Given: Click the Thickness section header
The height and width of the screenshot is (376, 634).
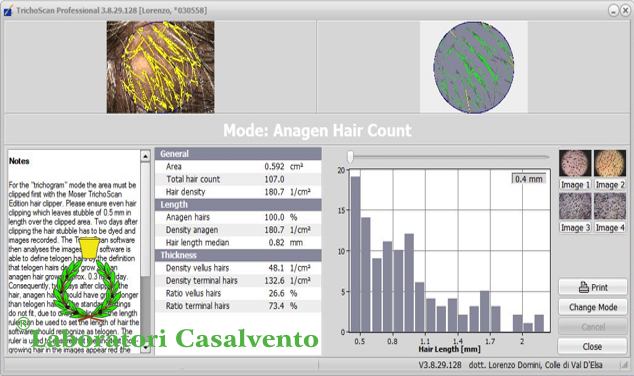Looking at the screenshot, I should [238, 255].
